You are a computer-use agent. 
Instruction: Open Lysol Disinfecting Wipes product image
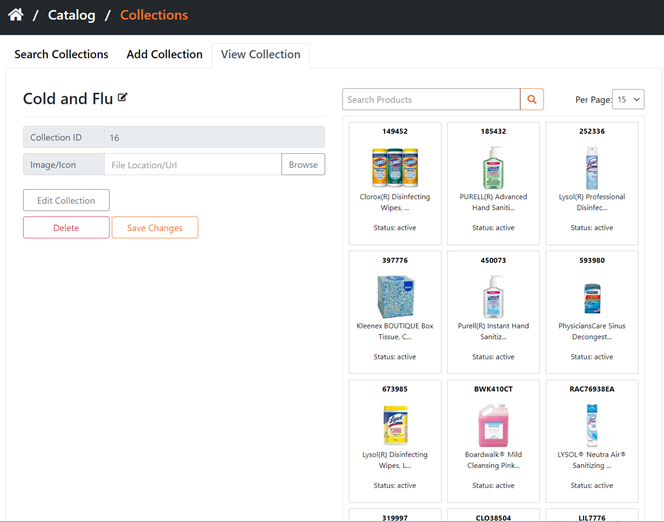pos(395,425)
